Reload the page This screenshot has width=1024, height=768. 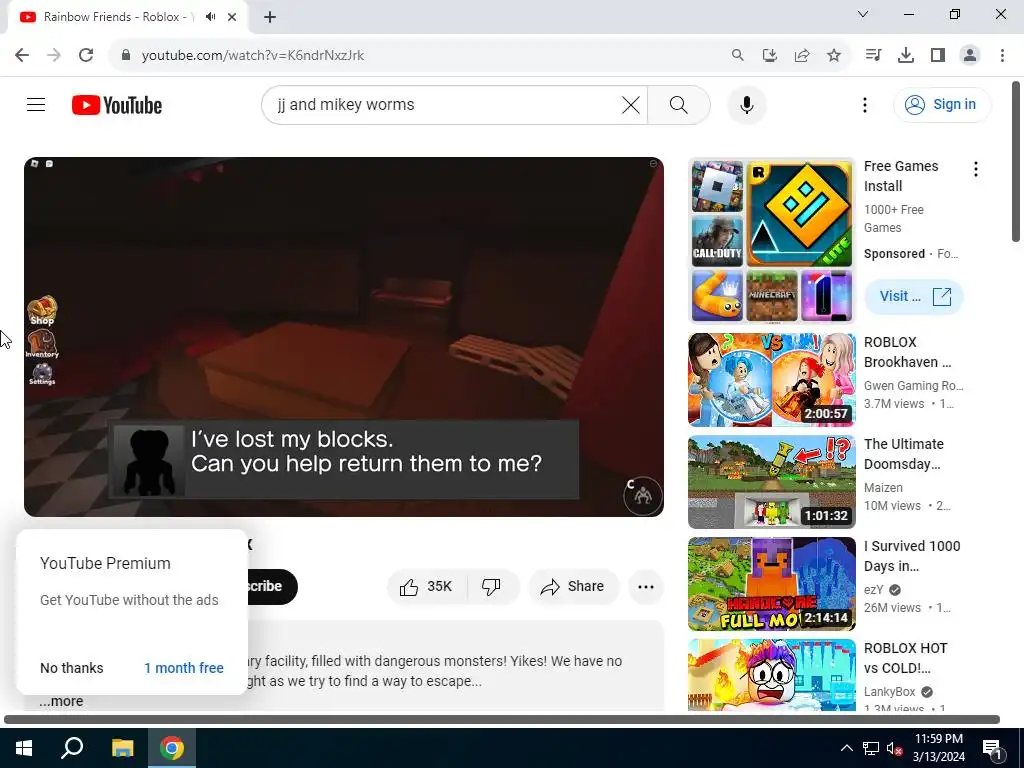[86, 55]
